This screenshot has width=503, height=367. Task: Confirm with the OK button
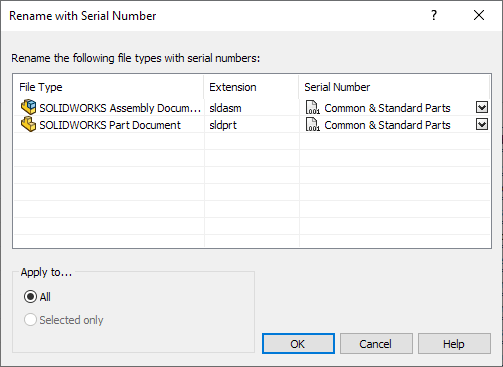tap(298, 344)
